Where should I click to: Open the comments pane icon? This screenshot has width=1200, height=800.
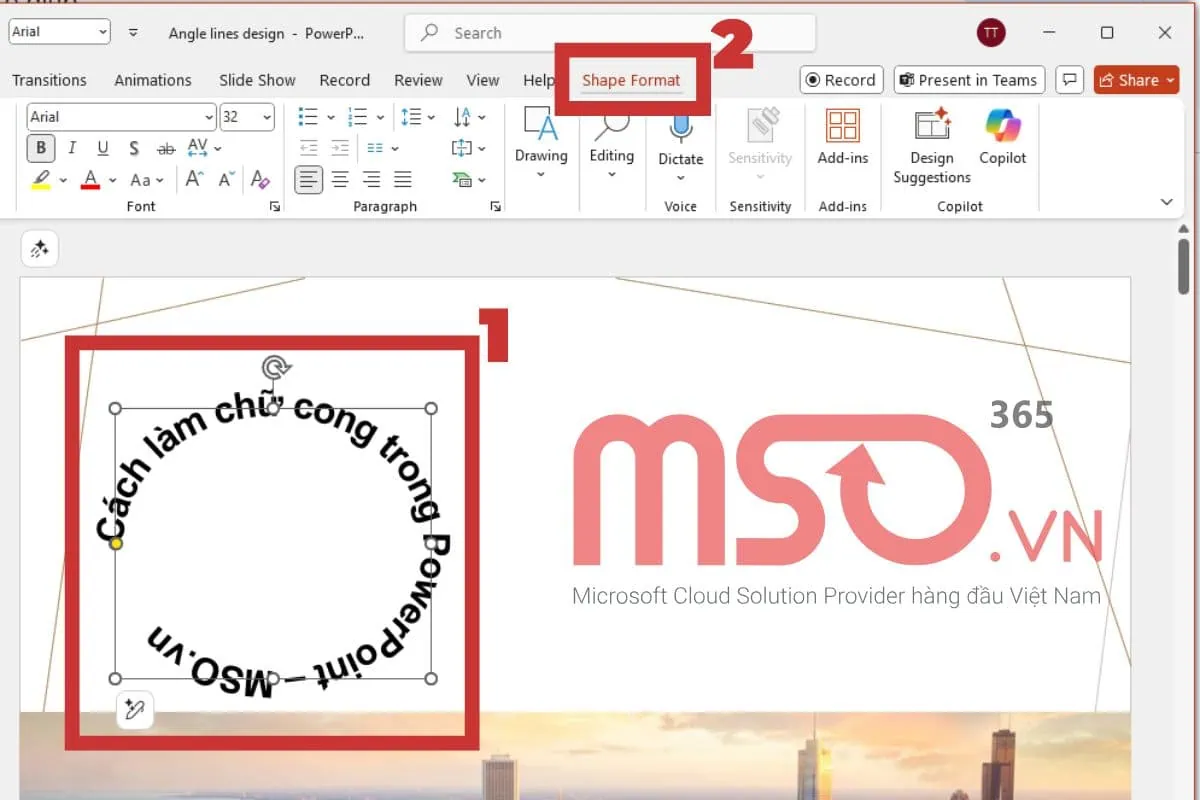pos(1070,80)
